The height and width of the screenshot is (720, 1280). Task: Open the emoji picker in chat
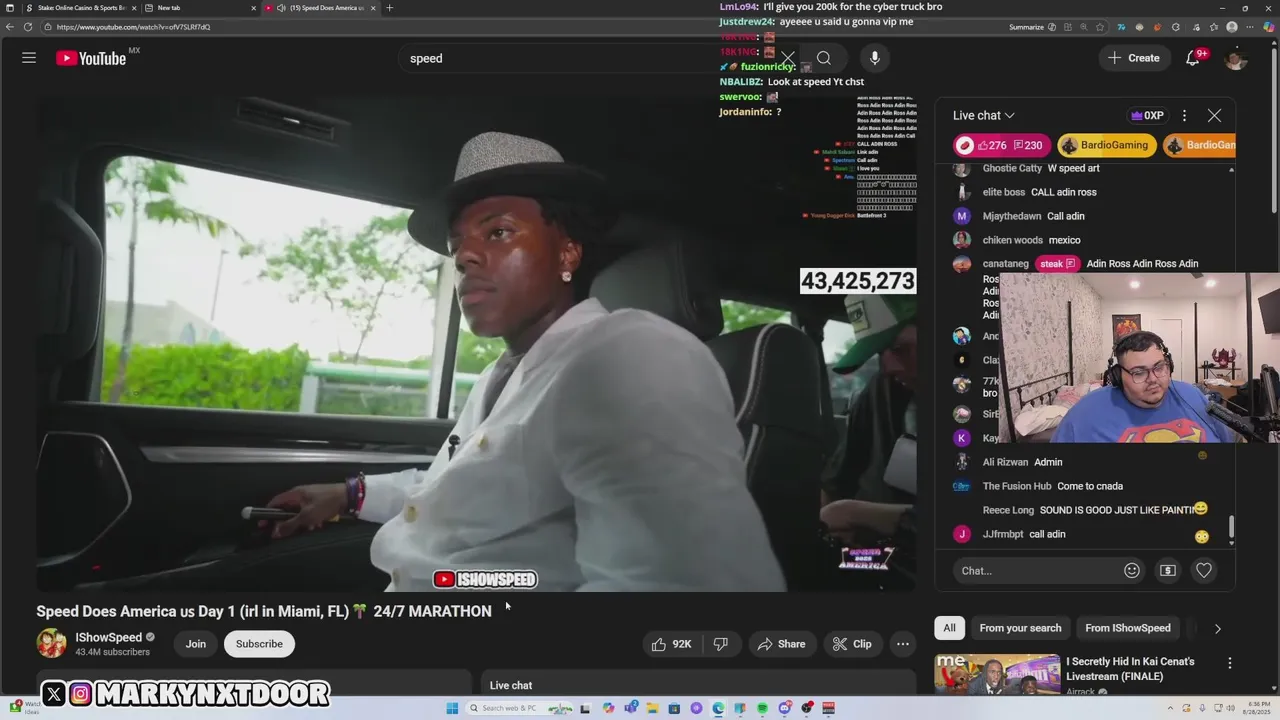pos(1132,570)
